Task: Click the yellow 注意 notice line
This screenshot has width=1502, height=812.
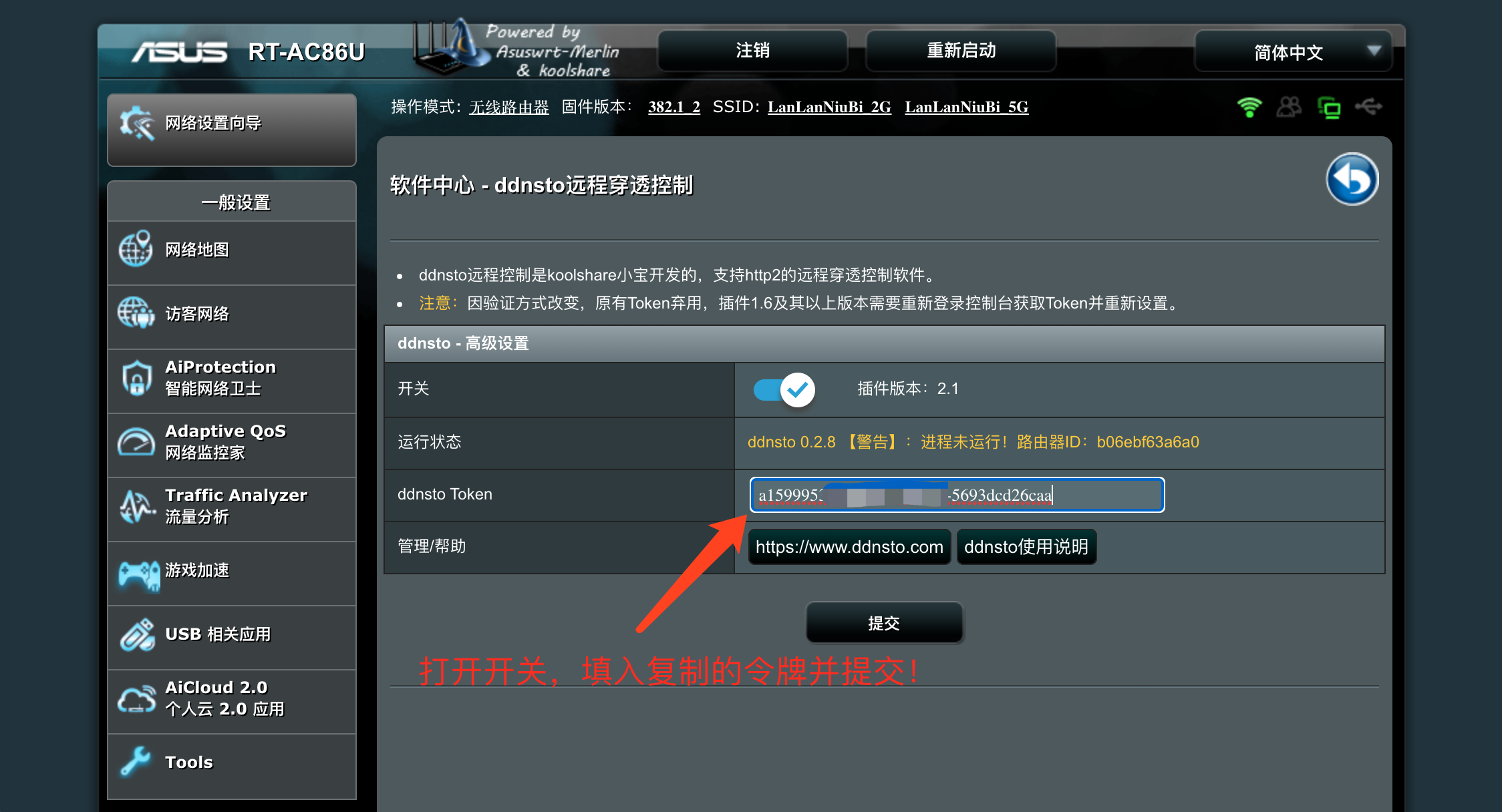Action: 798,304
